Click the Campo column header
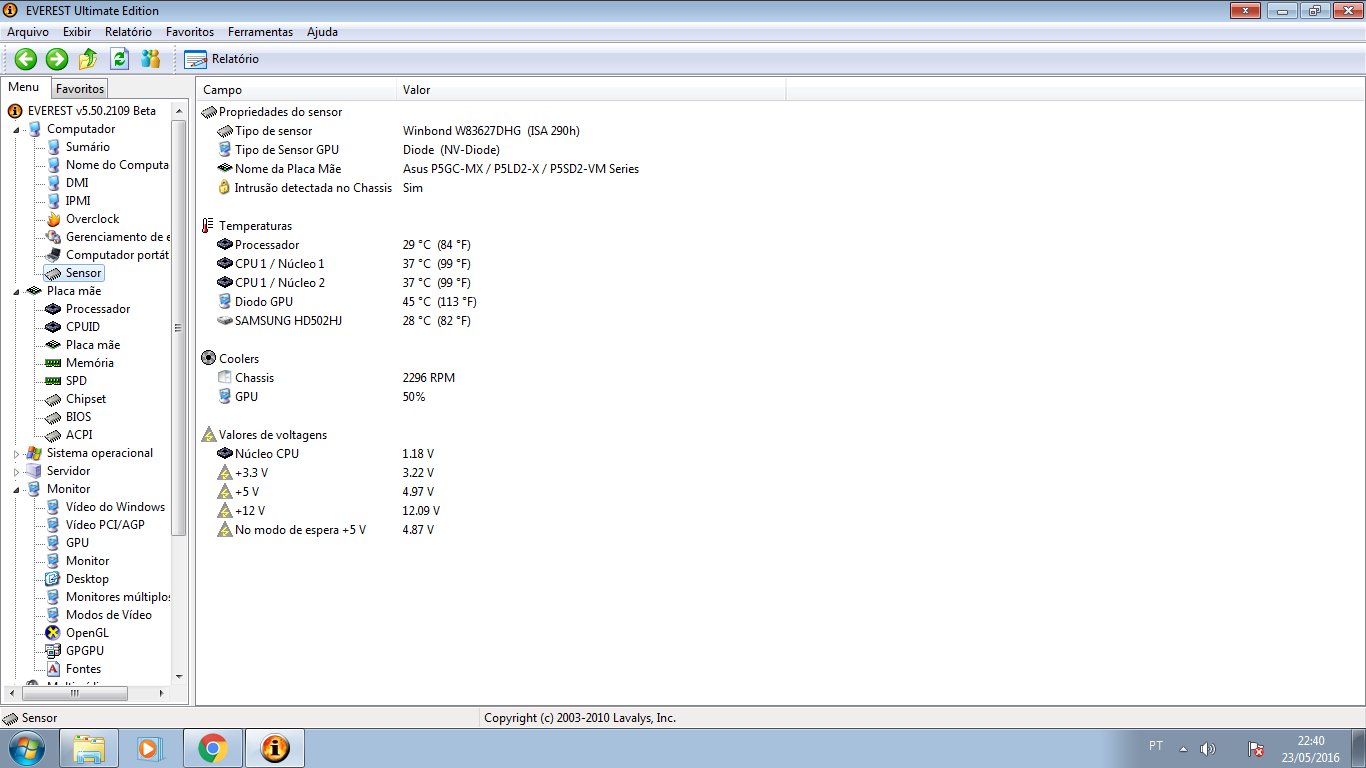This screenshot has height=768, width=1366. coord(296,90)
